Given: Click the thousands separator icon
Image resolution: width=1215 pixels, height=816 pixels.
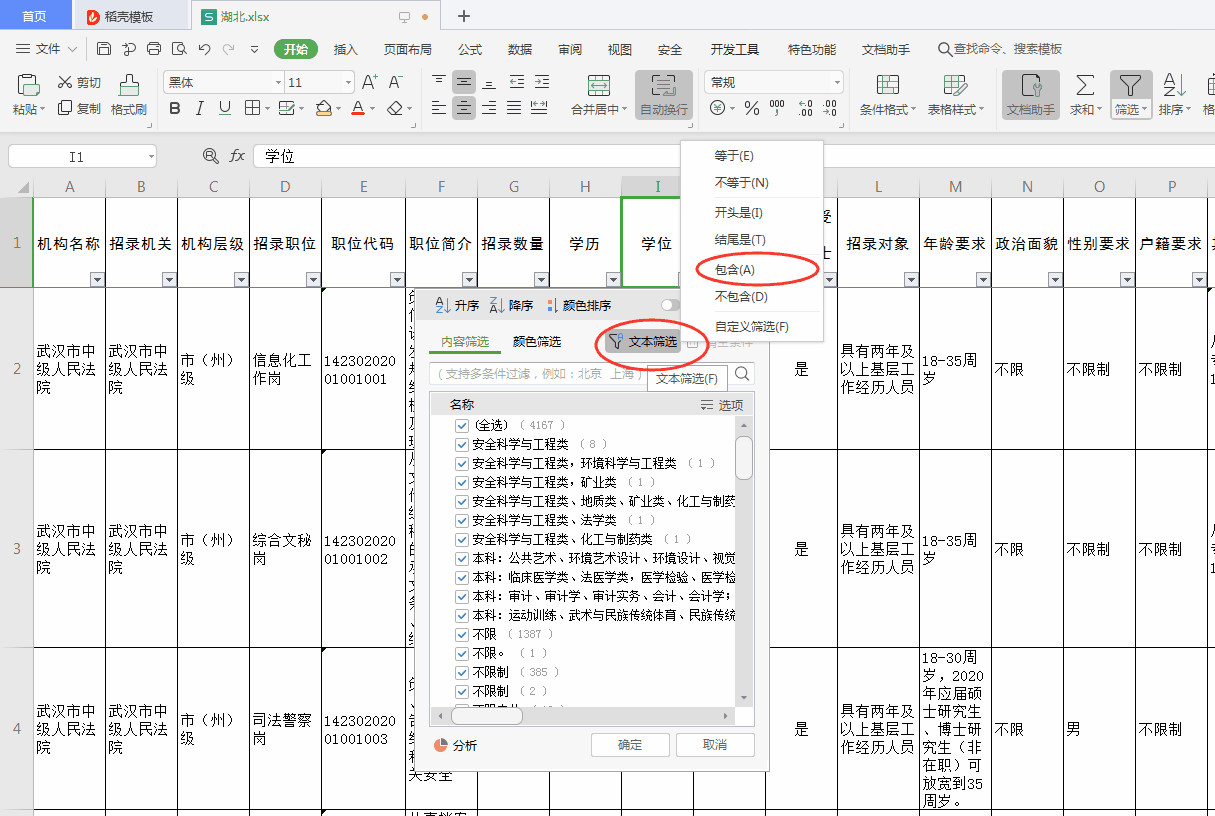Looking at the screenshot, I should pyautogui.click(x=777, y=108).
